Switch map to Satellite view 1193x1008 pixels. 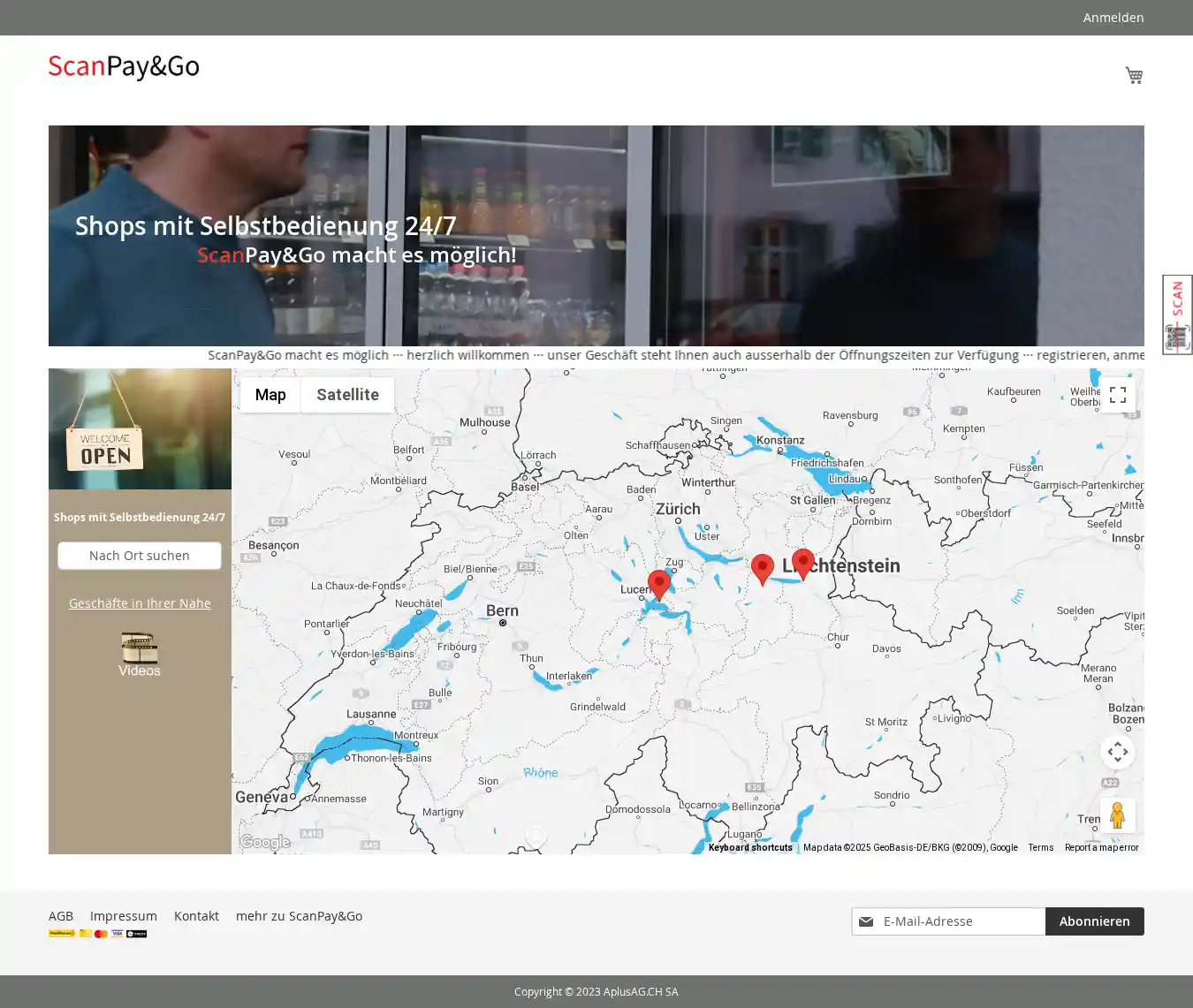point(347,395)
